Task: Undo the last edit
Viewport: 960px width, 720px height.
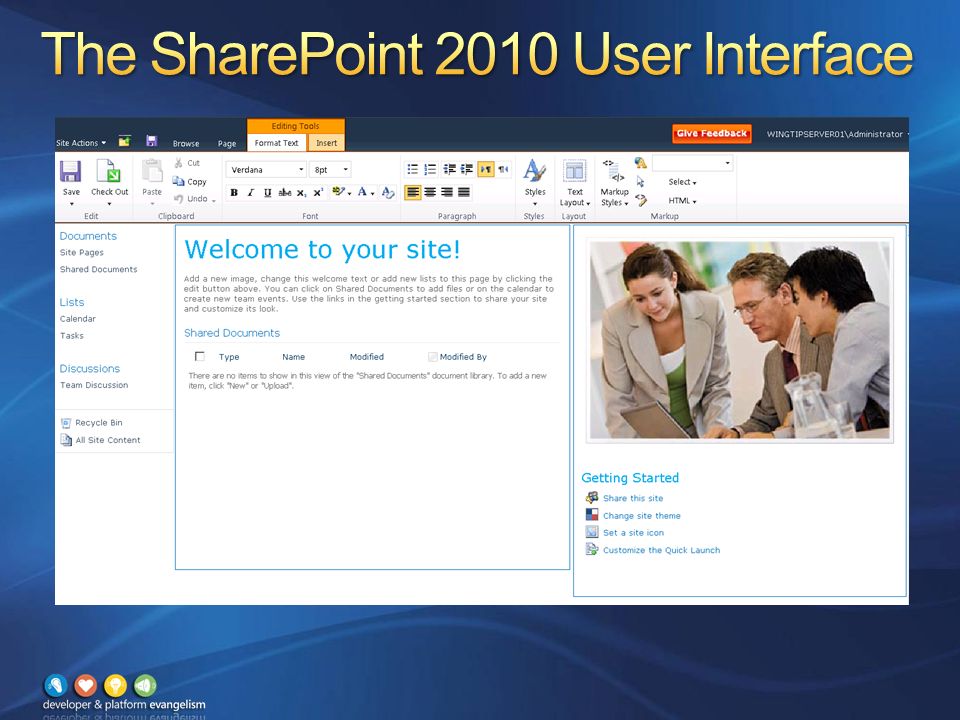Action: pyautogui.click(x=190, y=198)
